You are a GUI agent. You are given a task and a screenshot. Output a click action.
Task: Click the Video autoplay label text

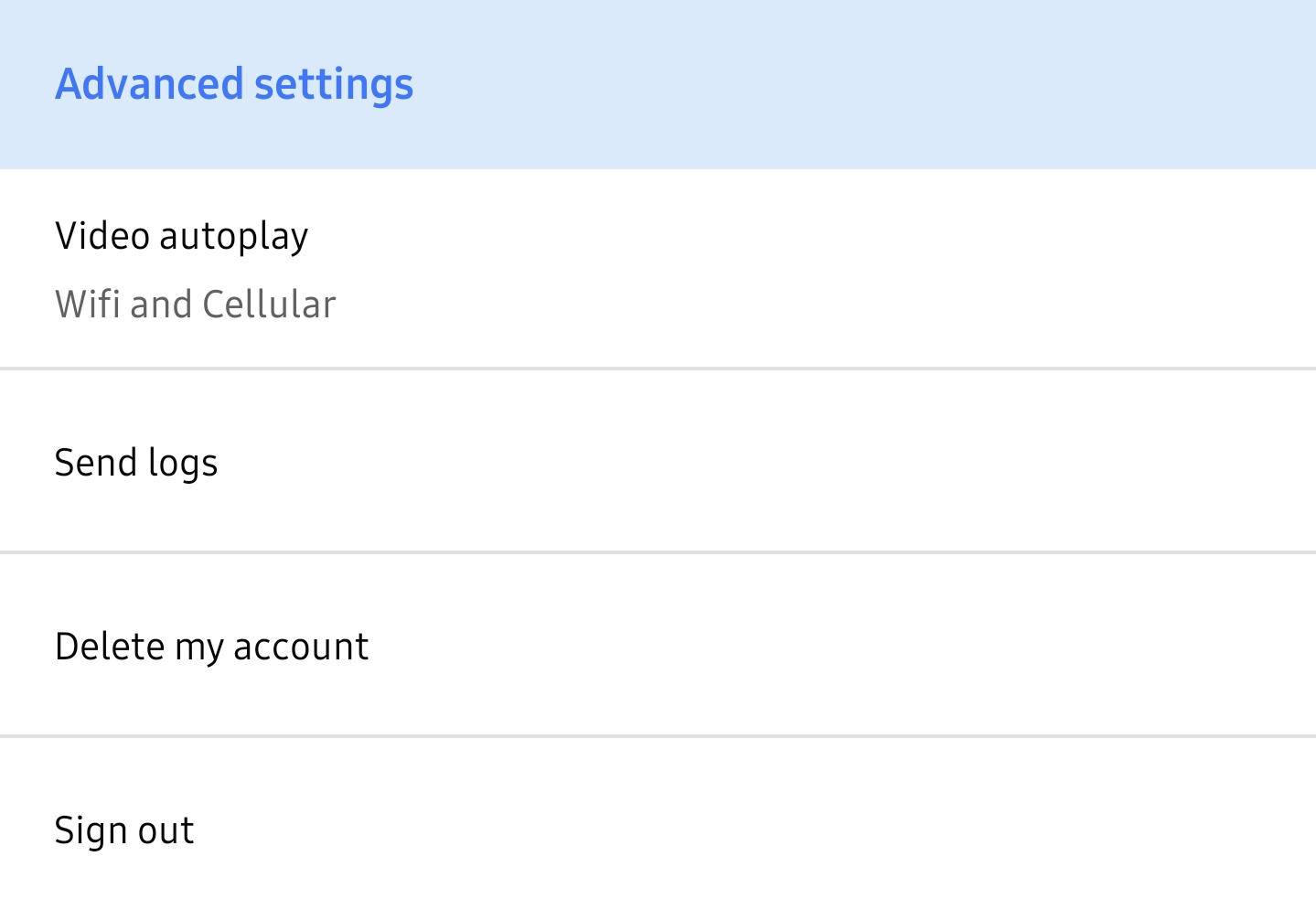[182, 237]
